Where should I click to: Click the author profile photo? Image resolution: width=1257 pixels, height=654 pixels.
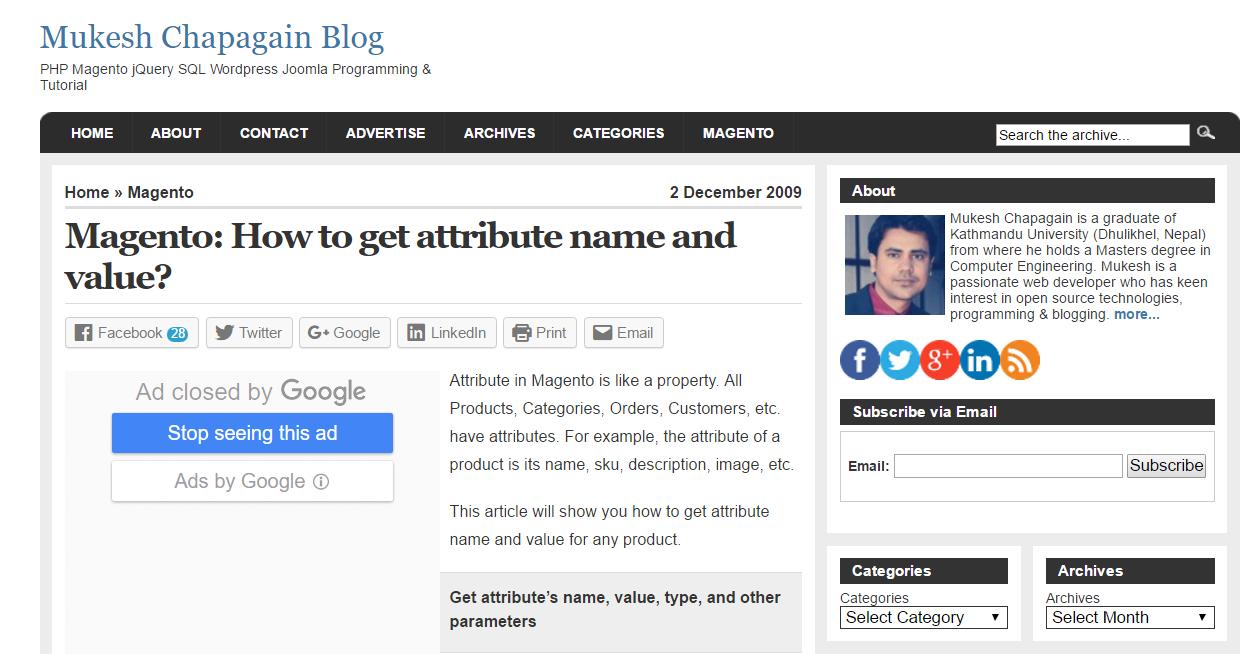[x=895, y=265]
